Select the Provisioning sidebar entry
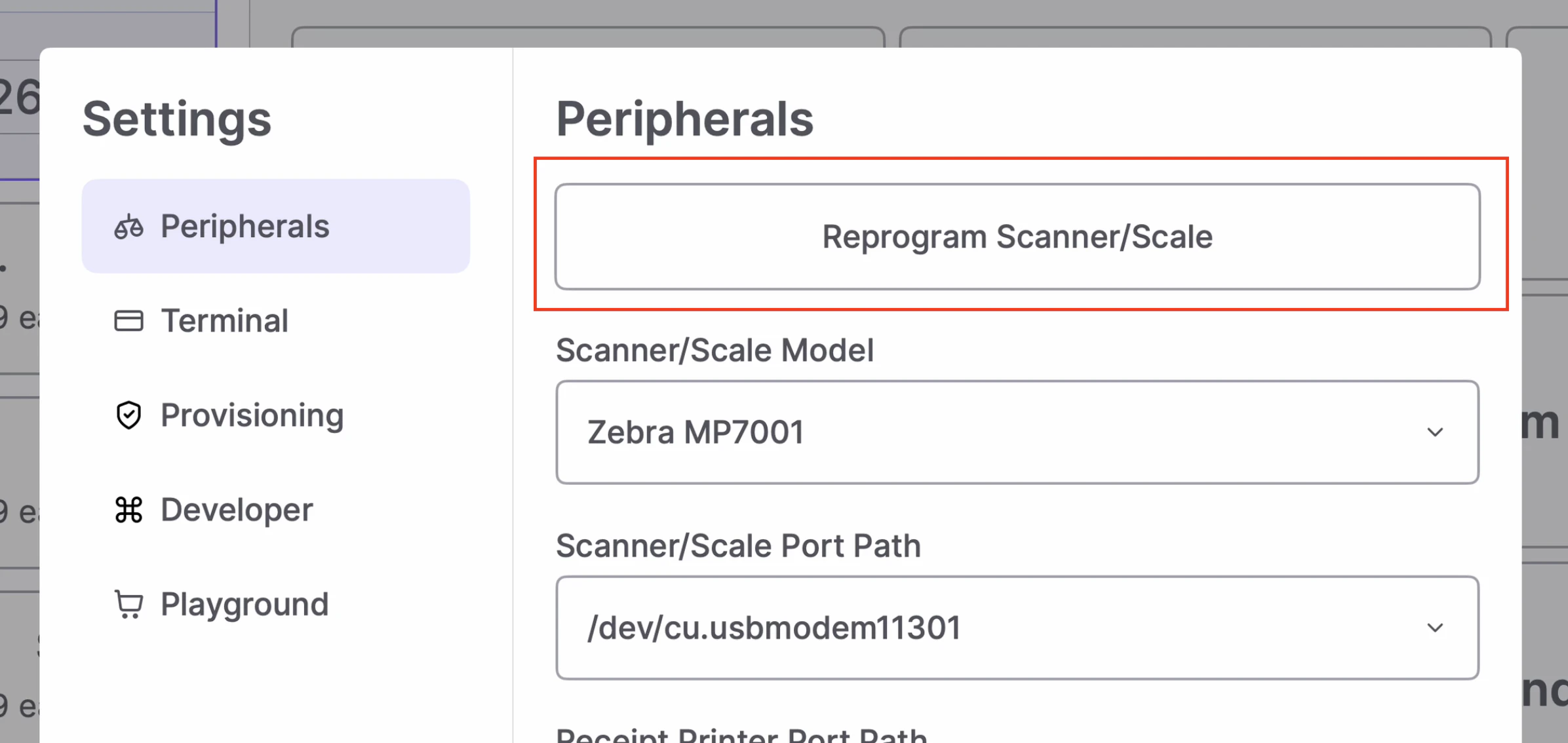Viewport: 1568px width, 743px height. (252, 415)
